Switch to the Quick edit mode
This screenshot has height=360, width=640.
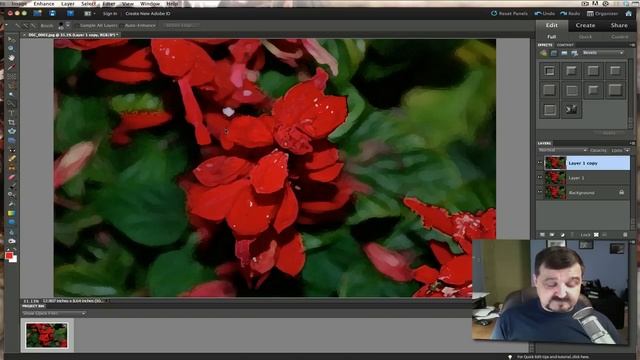[x=585, y=37]
